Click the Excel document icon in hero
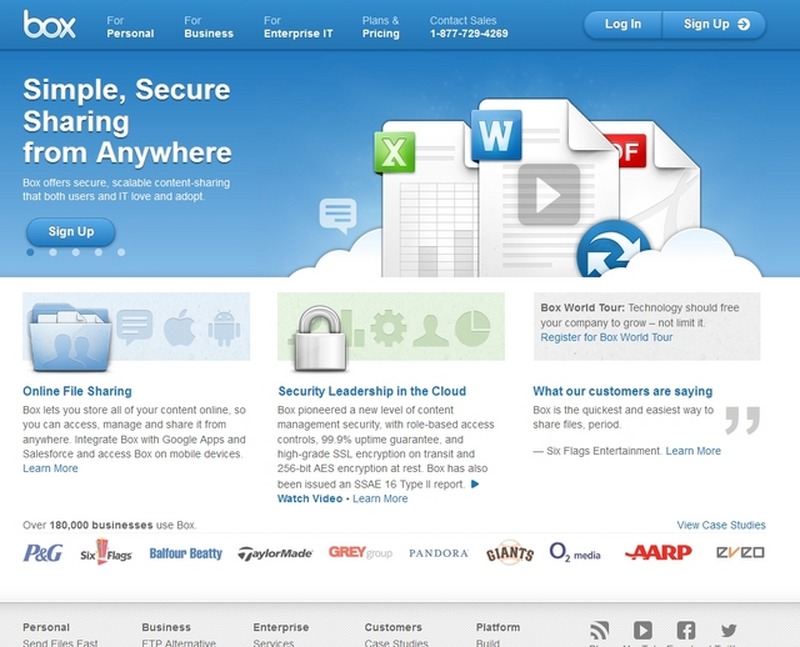This screenshot has height=647, width=800. point(393,155)
